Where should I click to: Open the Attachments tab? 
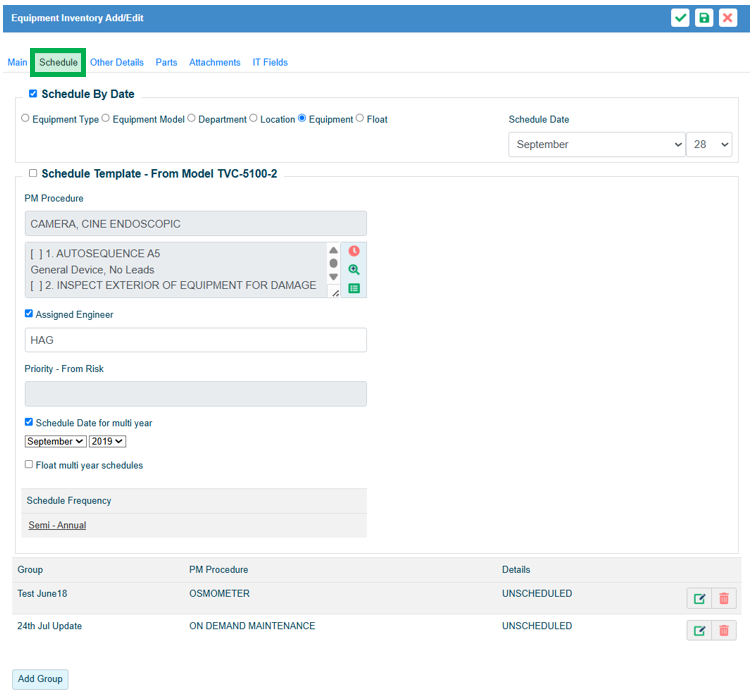(215, 62)
